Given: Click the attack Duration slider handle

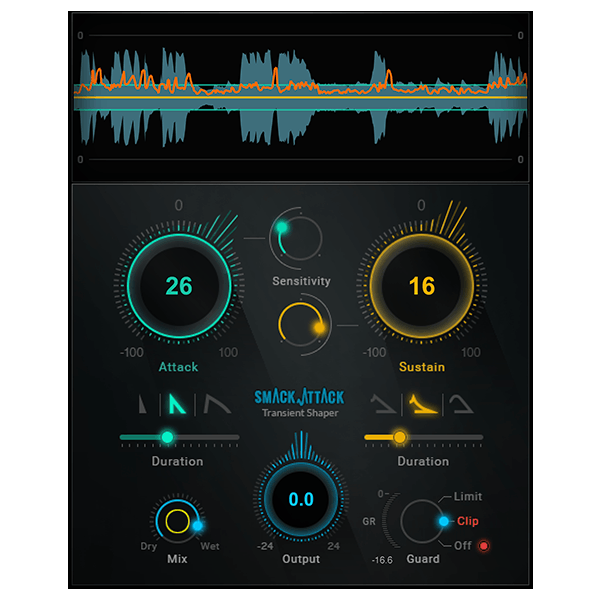Looking at the screenshot, I should click(167, 437).
